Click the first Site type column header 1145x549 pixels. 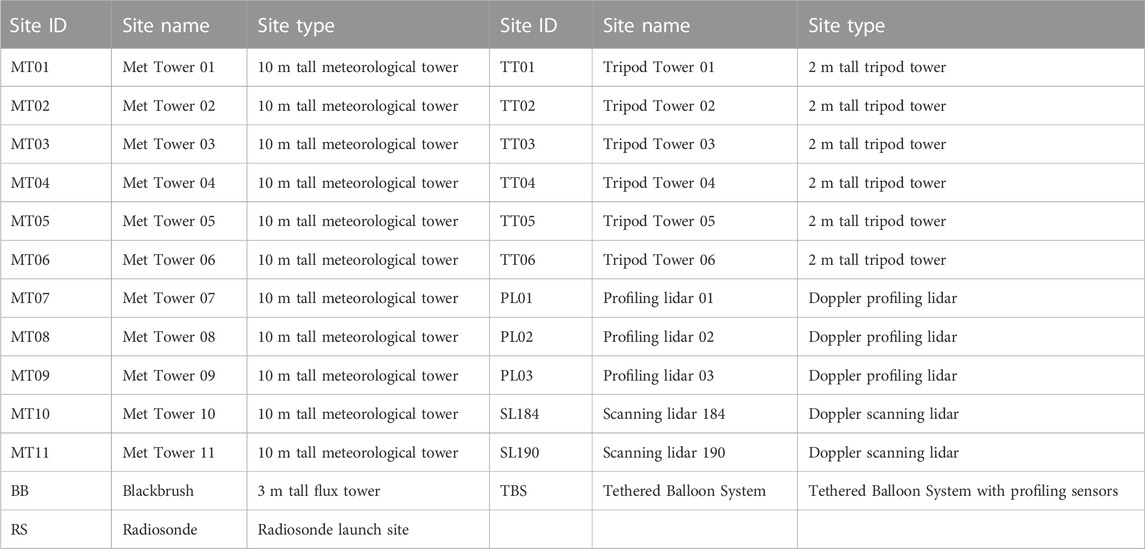(x=367, y=25)
